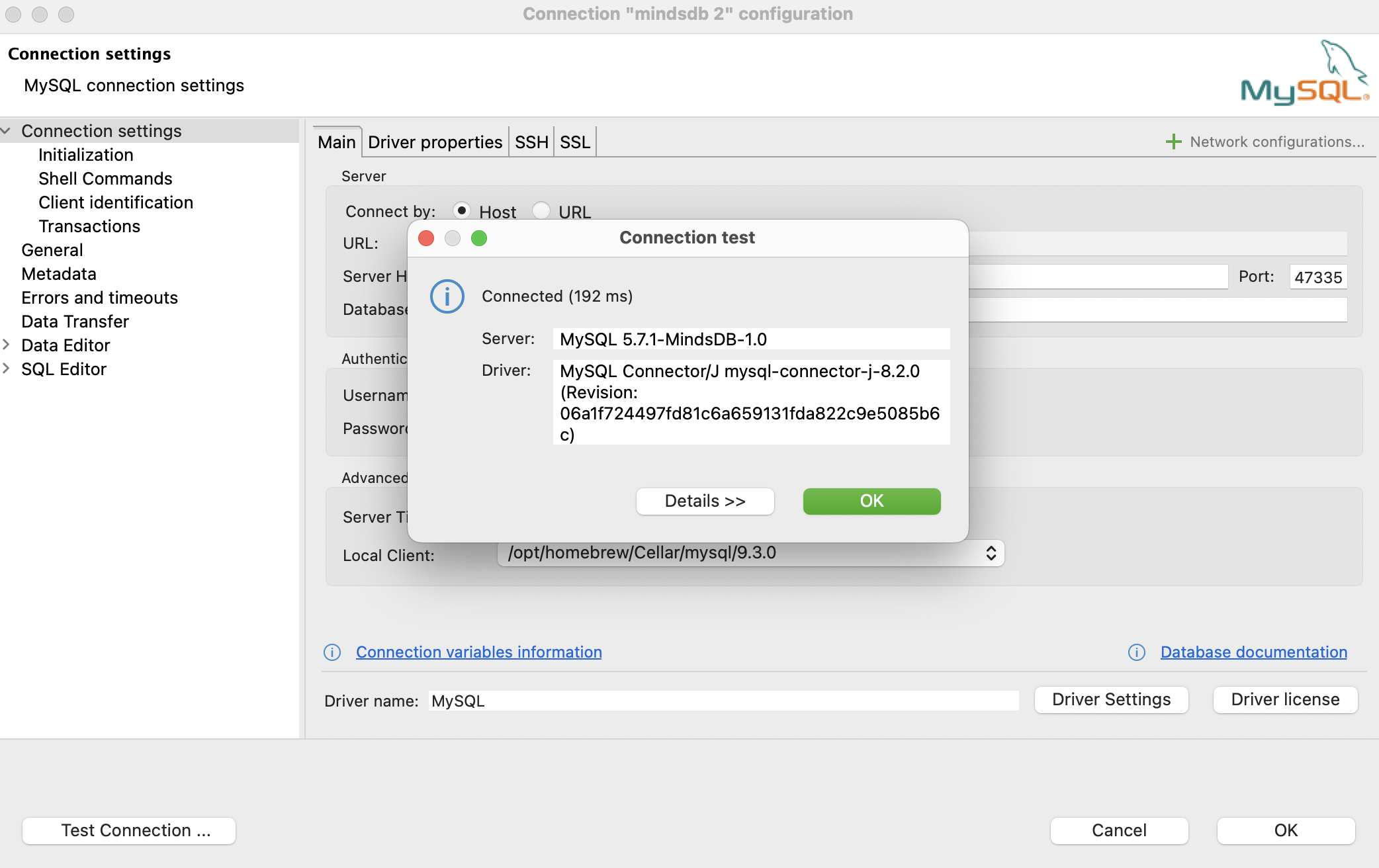Expand the Data Editor tree node
Screen dimensions: 1379x868
point(6,345)
